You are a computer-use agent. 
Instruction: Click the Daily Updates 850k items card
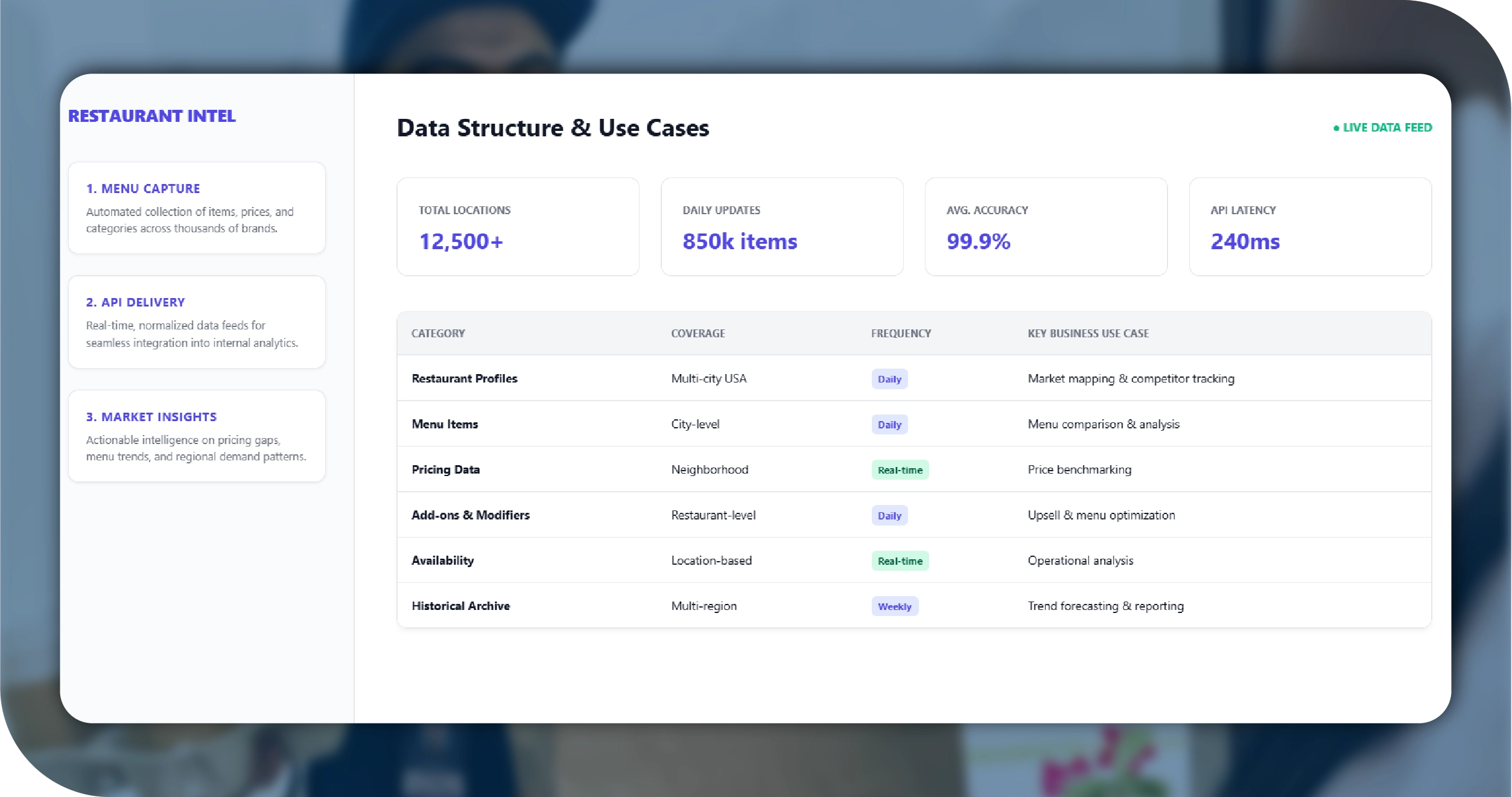(782, 226)
